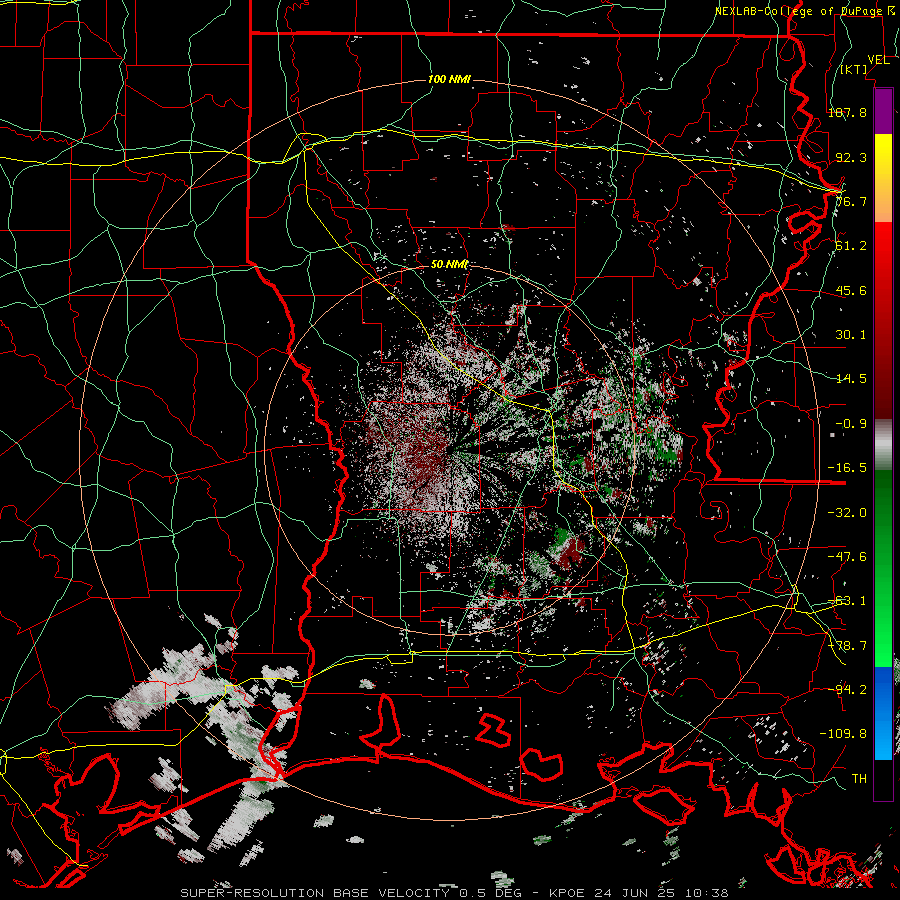The height and width of the screenshot is (900, 900).
Task: Click the 107.8 velocity scale value
Action: pos(847,112)
